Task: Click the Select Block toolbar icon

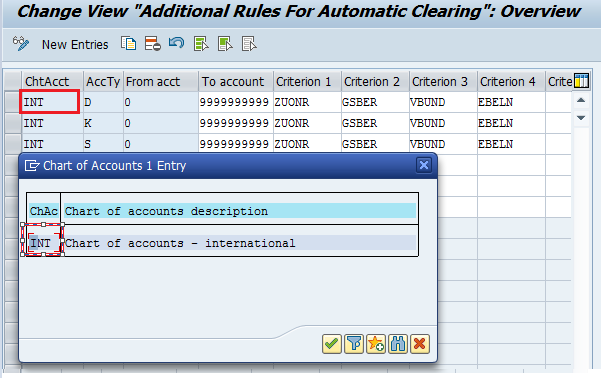Action: (225, 44)
